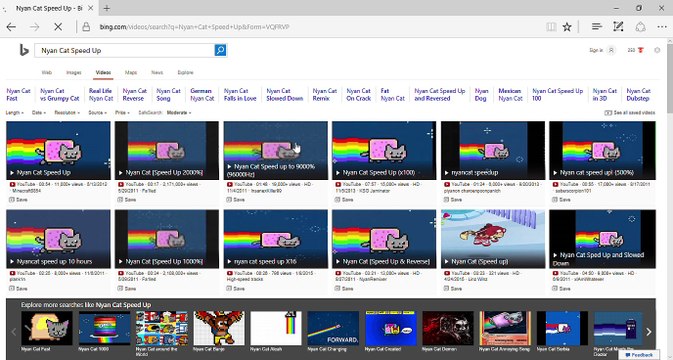This screenshot has width=673, height=360.
Task: Play nyan cat speed up! (500%) video
Action: (x=602, y=151)
